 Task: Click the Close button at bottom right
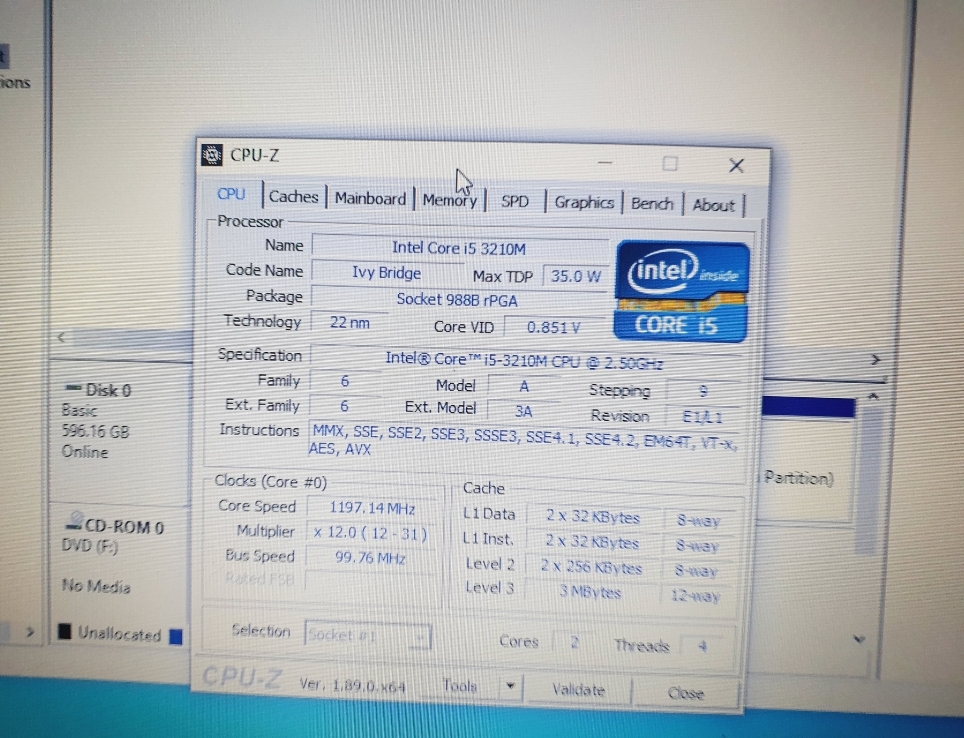(686, 692)
